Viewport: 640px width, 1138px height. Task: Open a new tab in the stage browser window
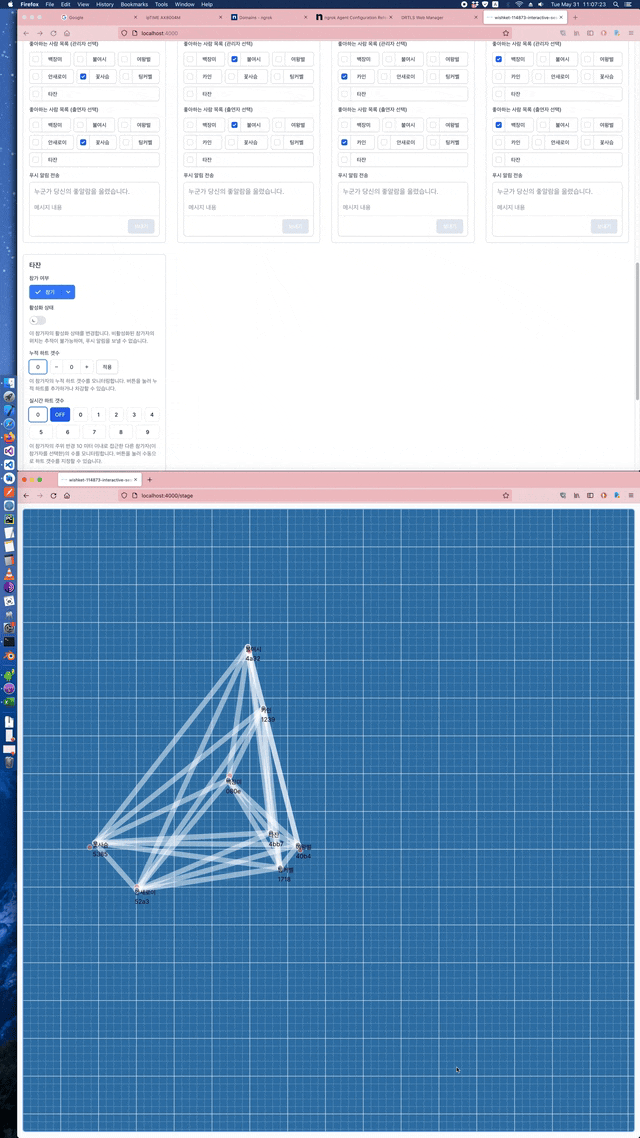coord(150,480)
